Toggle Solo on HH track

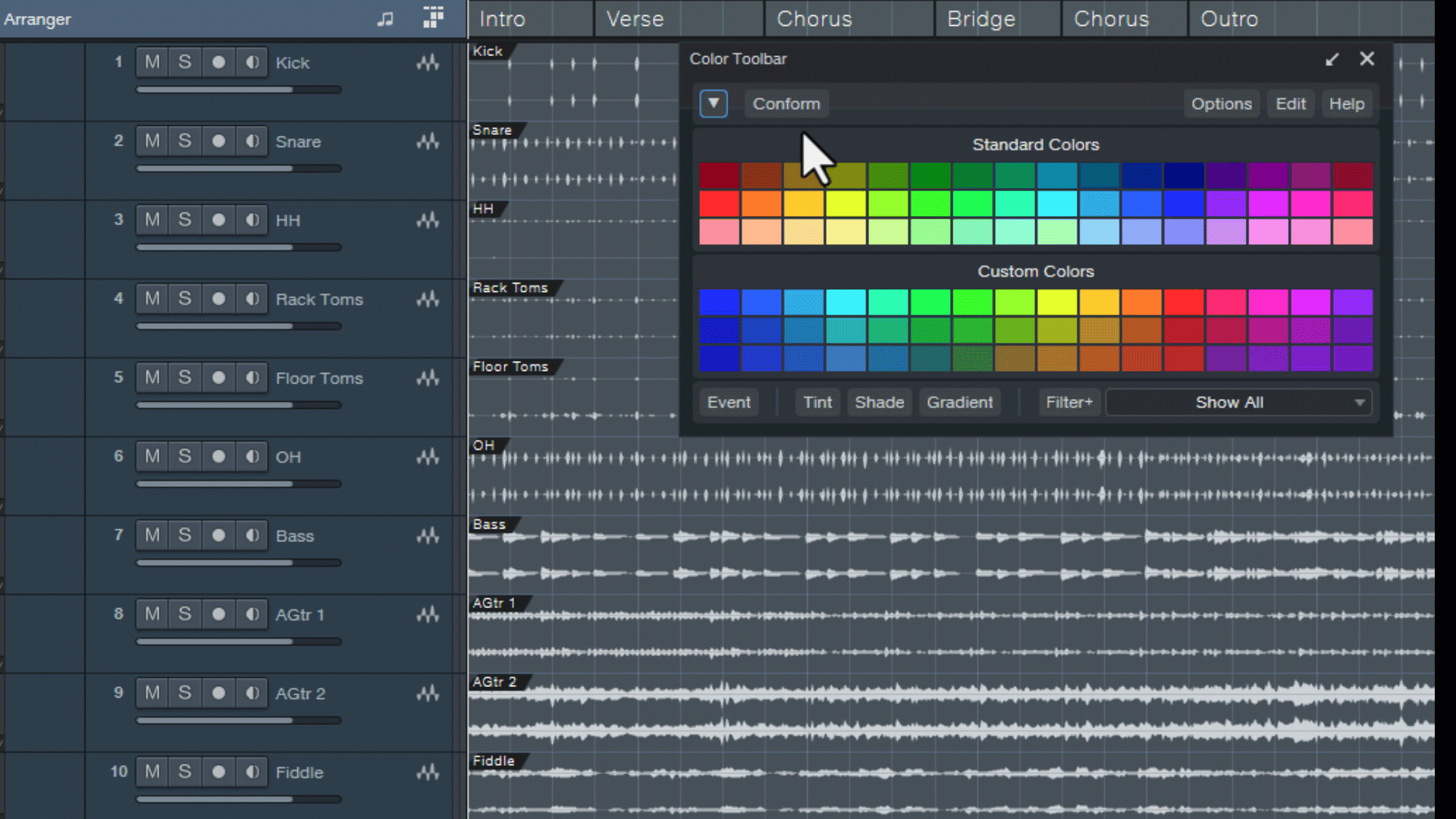[184, 220]
